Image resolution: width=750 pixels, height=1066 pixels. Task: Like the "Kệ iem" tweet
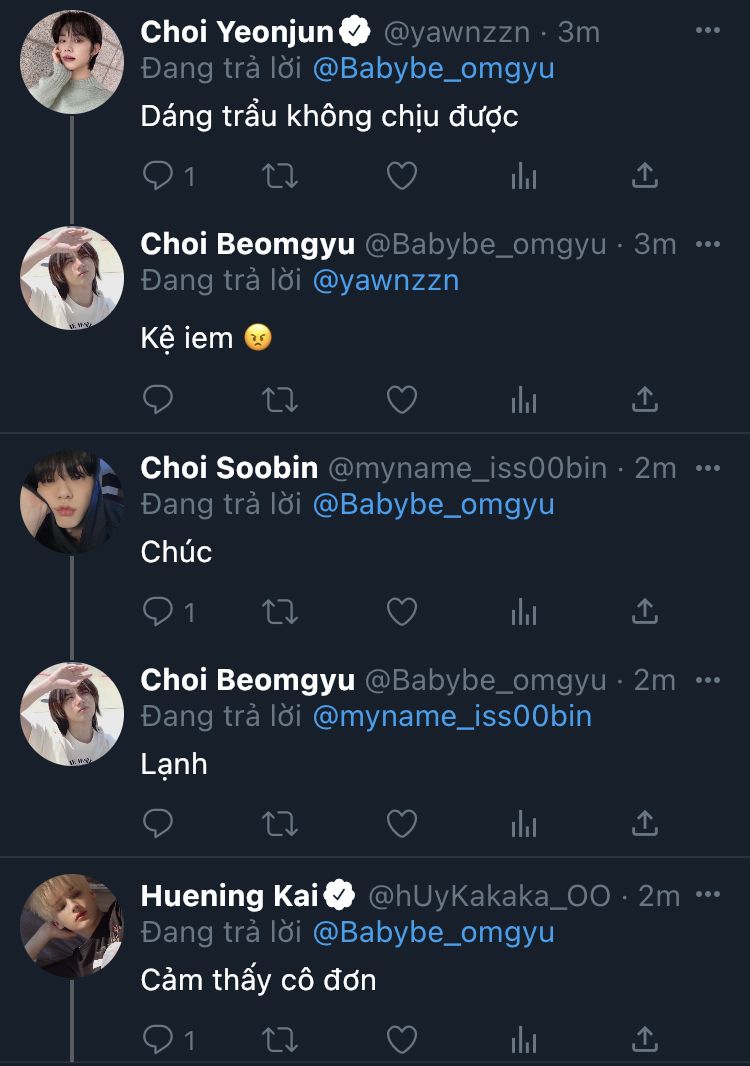pos(401,400)
